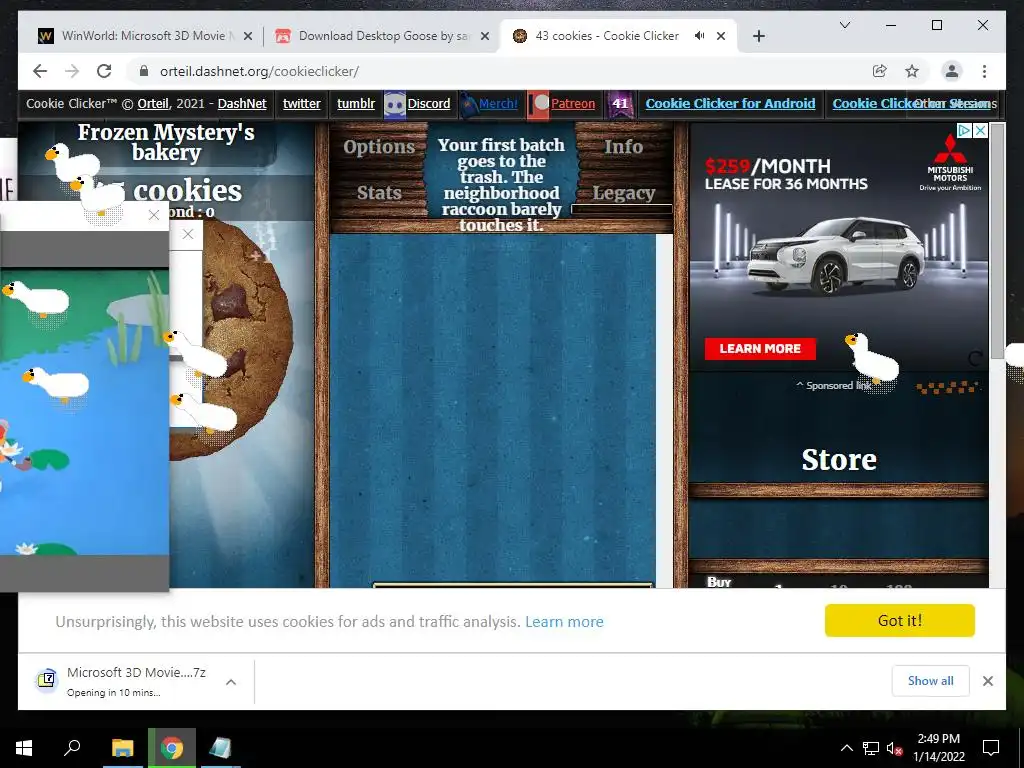Open Windows taskbar search
1024x768 pixels.
(x=72, y=748)
